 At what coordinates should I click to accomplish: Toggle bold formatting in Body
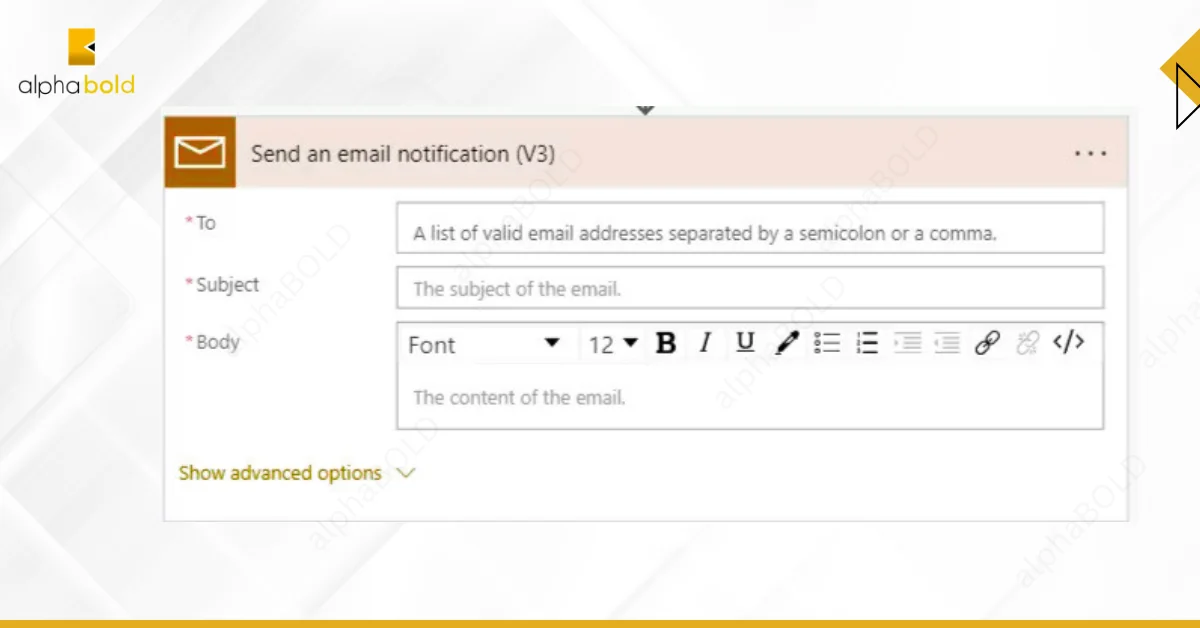point(666,344)
